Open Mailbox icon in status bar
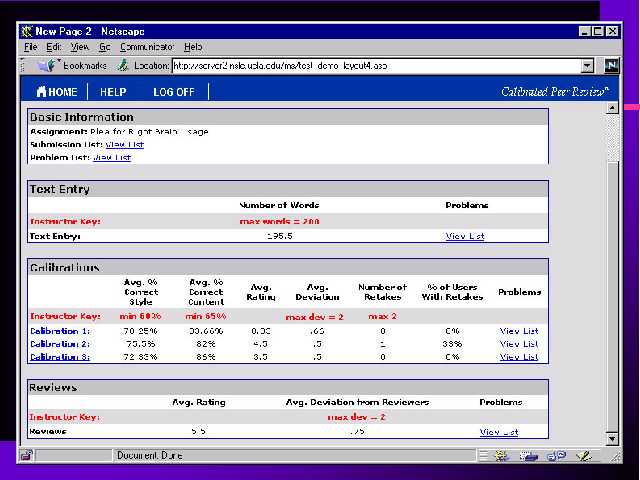Image resolution: width=640 pixels, height=480 pixels. (529, 456)
